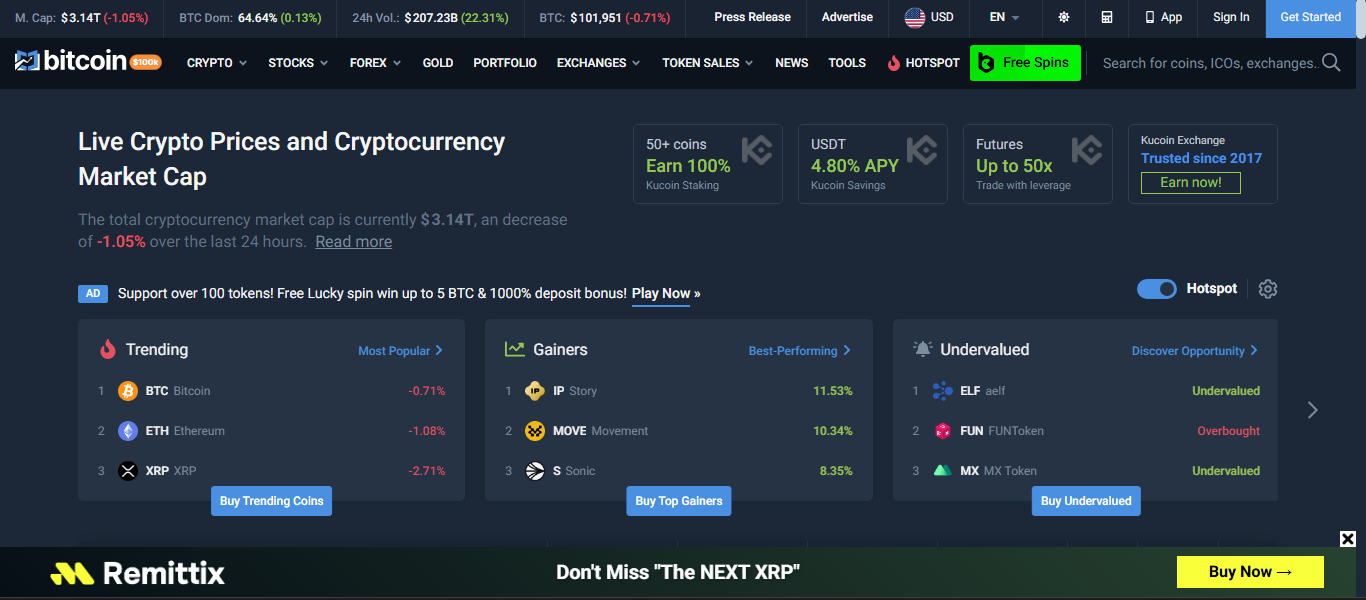The width and height of the screenshot is (1366, 600).
Task: Open the EN language dropdown
Action: [1005, 17]
